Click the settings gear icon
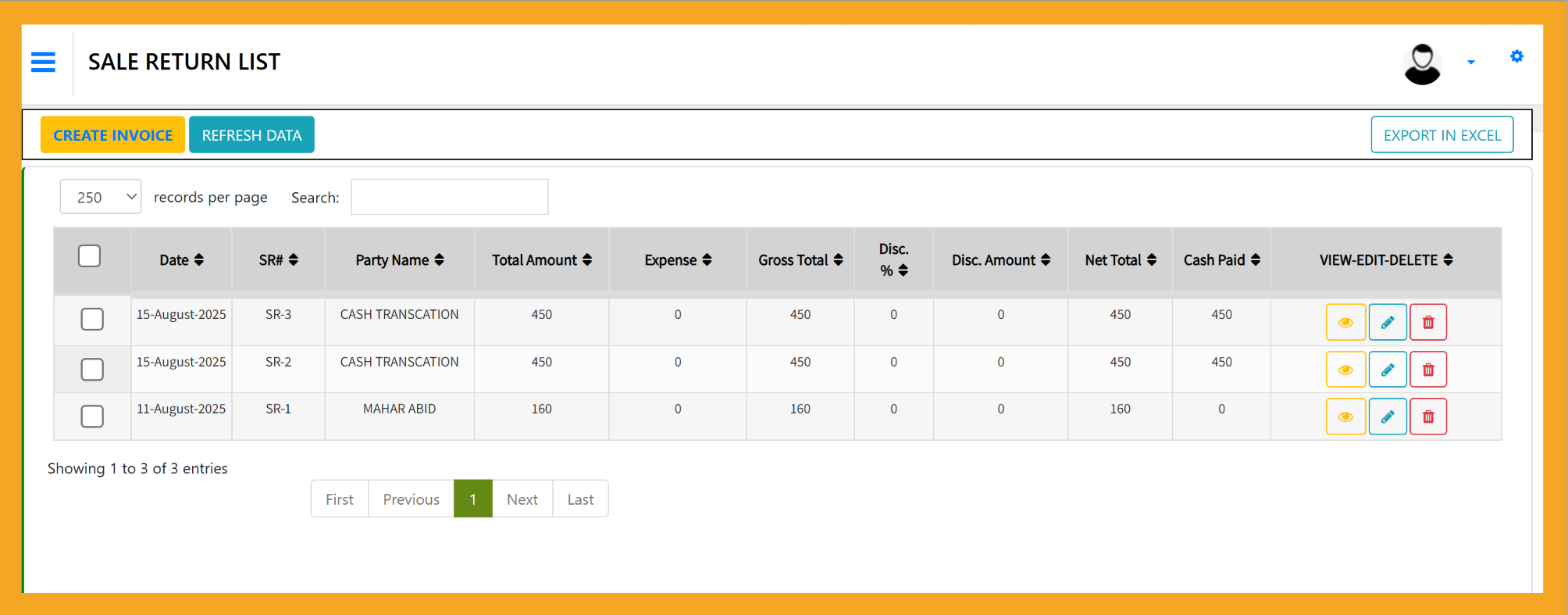1568x615 pixels. (1516, 56)
